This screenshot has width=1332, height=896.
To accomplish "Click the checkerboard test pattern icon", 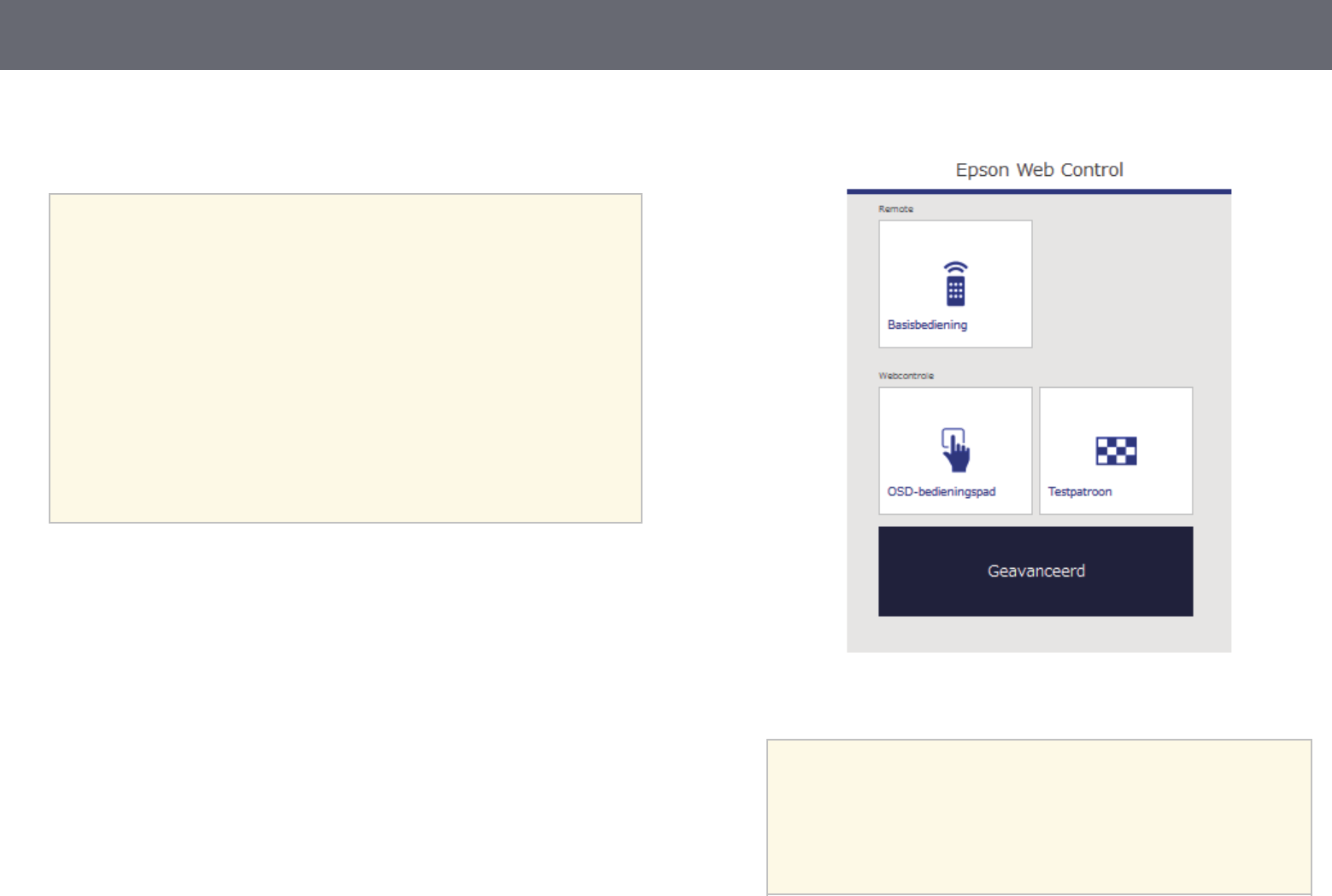I will coord(1116,451).
